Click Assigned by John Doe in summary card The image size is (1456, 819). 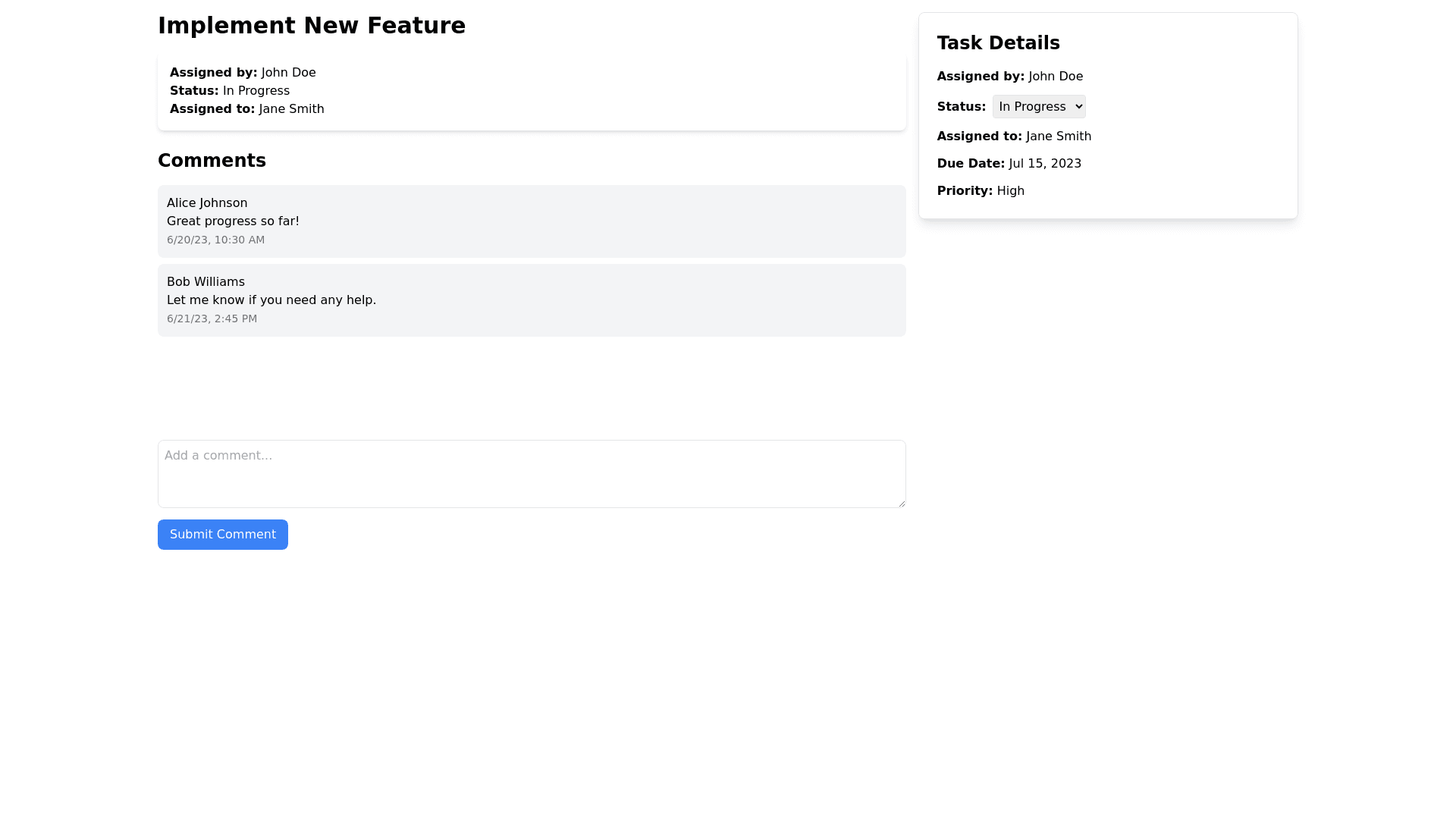click(243, 73)
